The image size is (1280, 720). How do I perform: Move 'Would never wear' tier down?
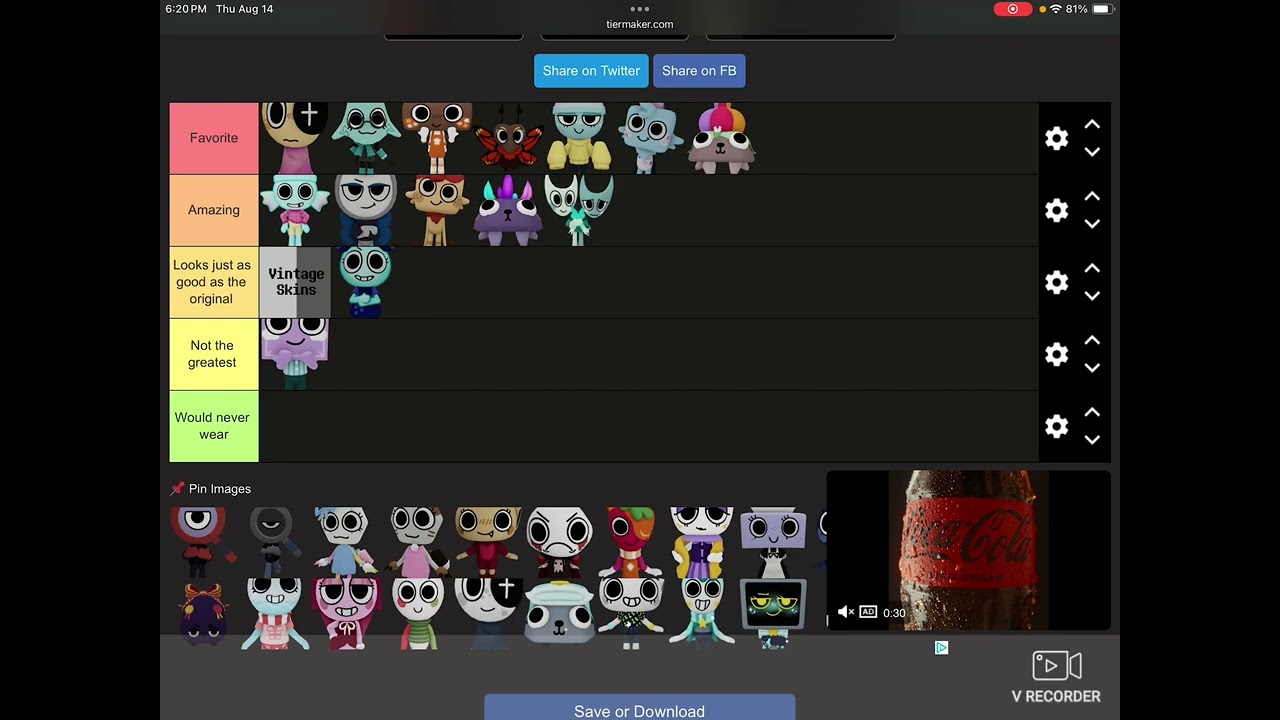[x=1092, y=440]
